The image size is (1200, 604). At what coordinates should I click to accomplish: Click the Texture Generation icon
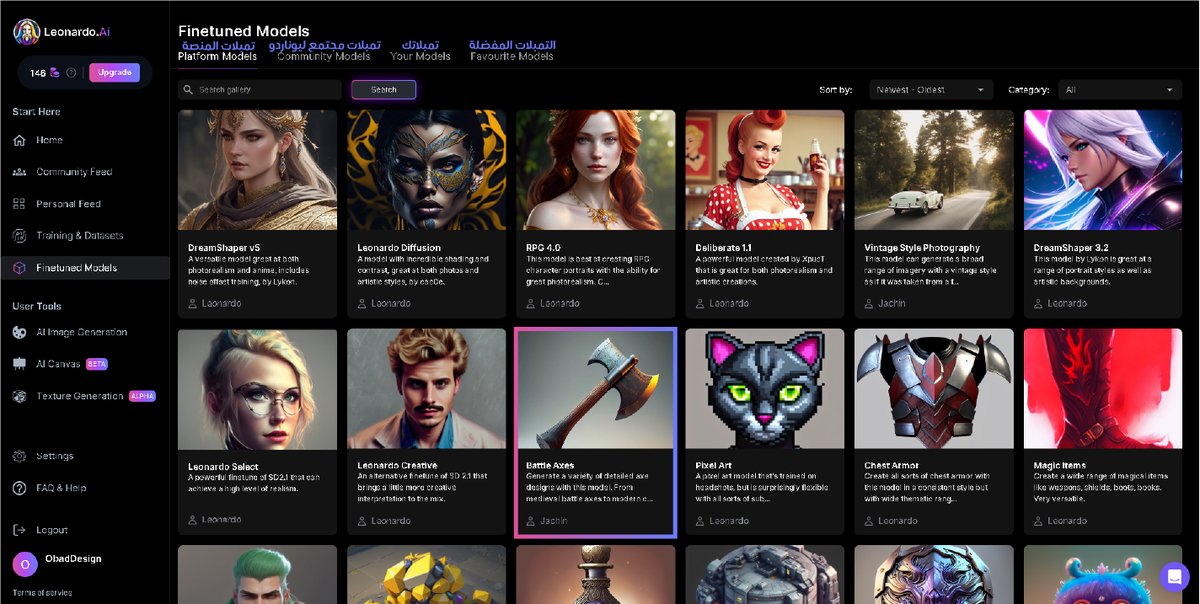tap(19, 396)
